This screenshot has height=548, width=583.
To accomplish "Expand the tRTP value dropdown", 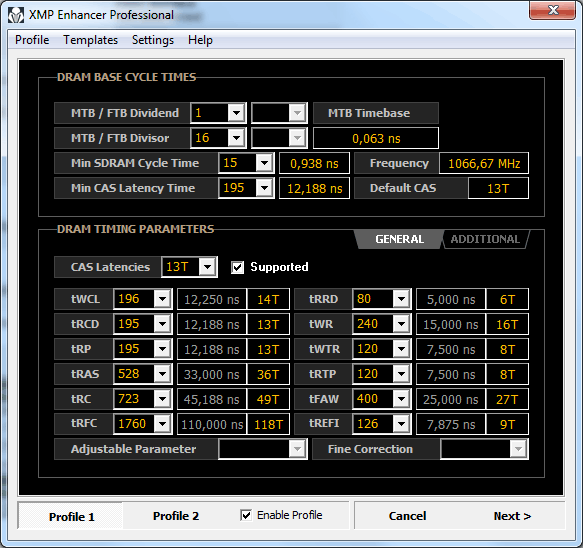I will (x=401, y=374).
